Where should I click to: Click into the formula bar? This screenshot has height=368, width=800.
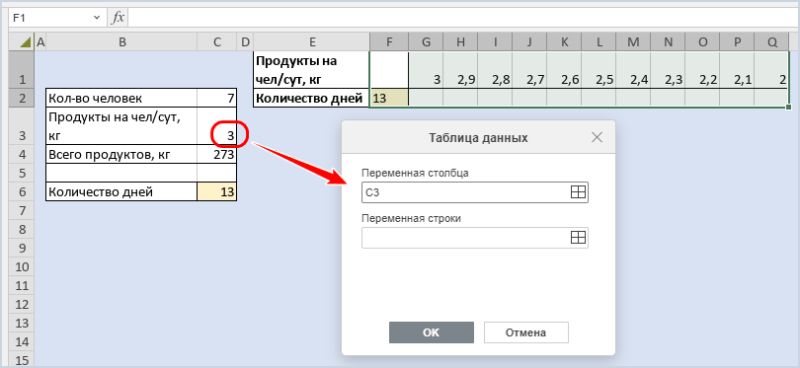[462, 18]
